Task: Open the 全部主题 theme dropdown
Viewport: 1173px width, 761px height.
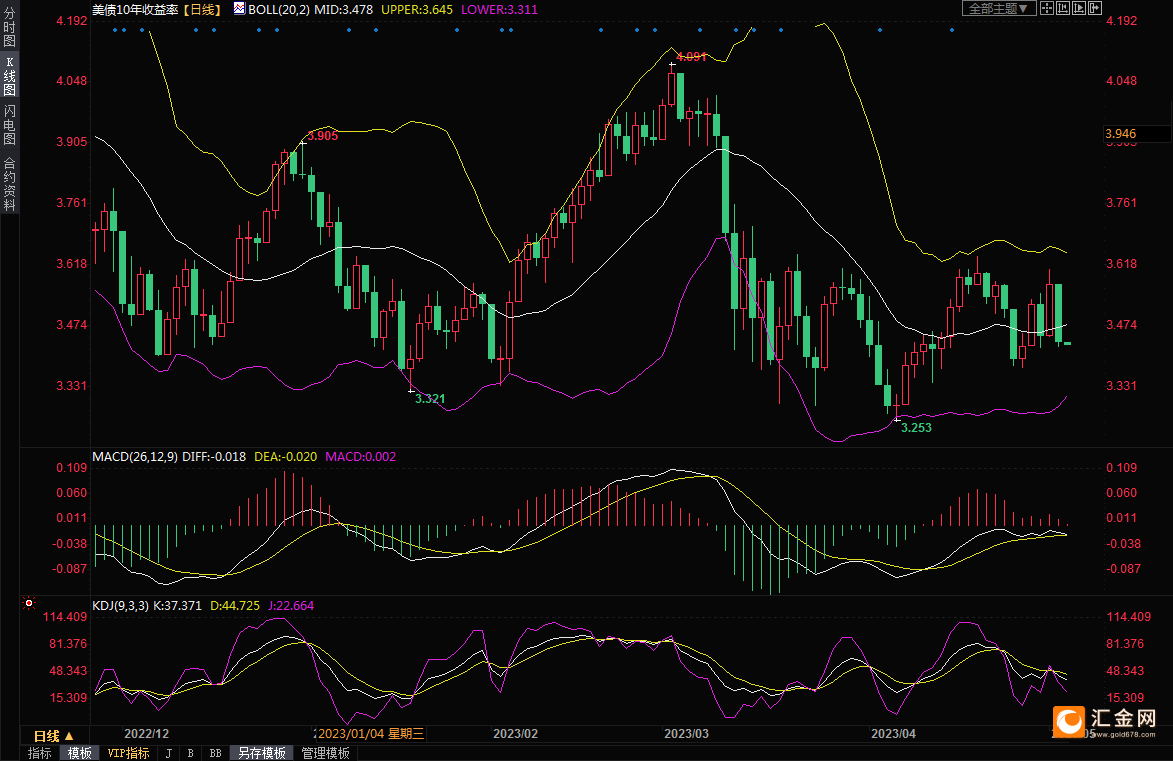Action: click(x=999, y=8)
